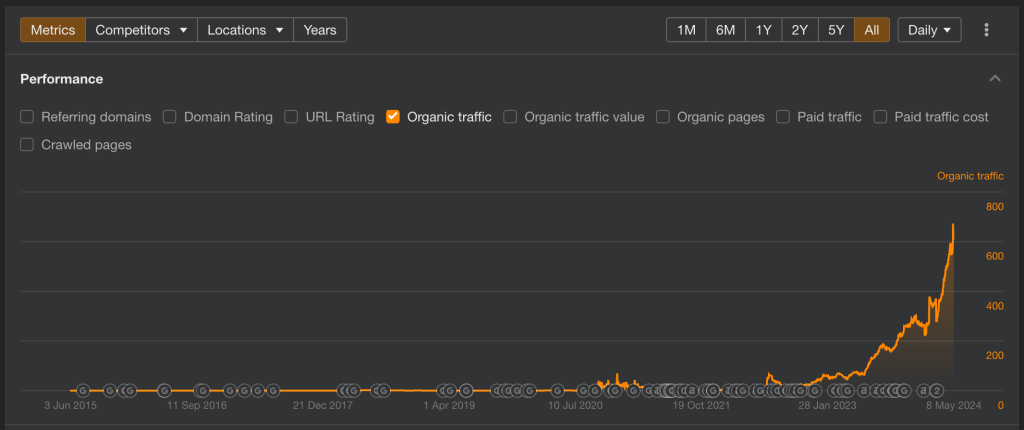Uncheck the Organic traffic checkbox
The width and height of the screenshot is (1024, 430).
pos(393,117)
